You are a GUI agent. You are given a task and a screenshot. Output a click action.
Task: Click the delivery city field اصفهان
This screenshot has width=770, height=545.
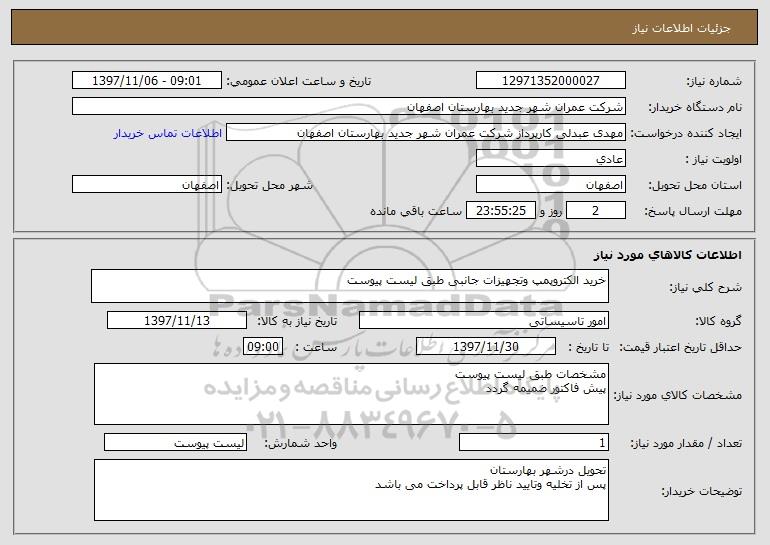tap(147, 185)
